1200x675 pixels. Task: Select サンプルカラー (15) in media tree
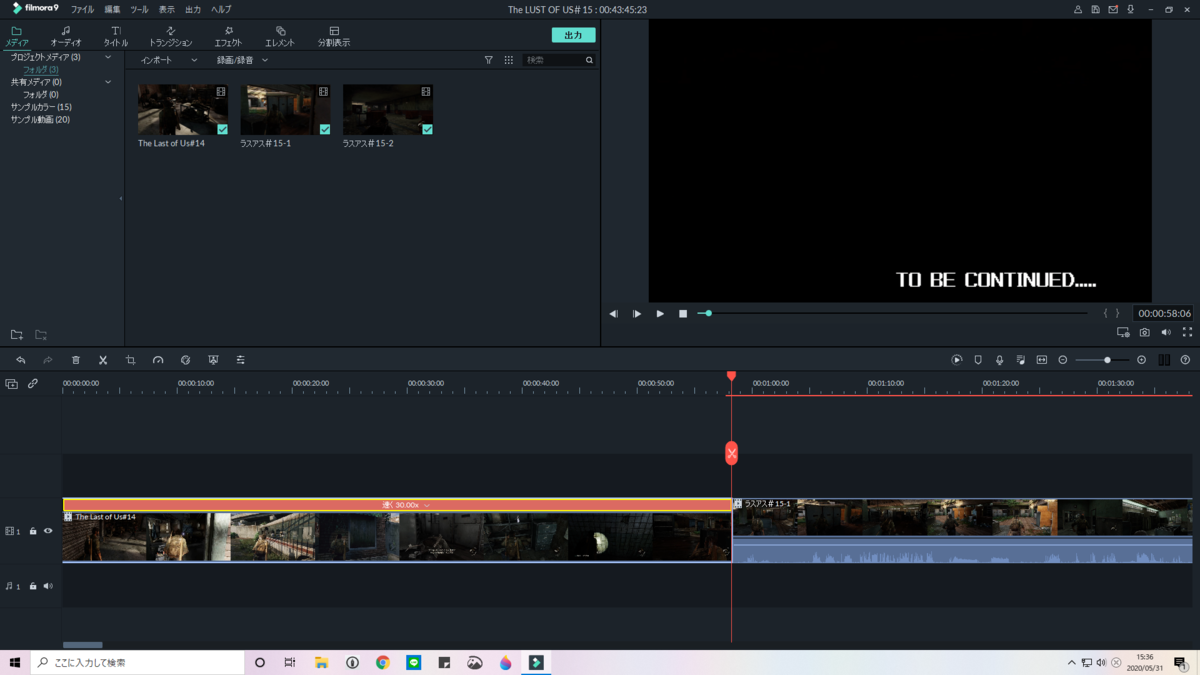(x=41, y=107)
